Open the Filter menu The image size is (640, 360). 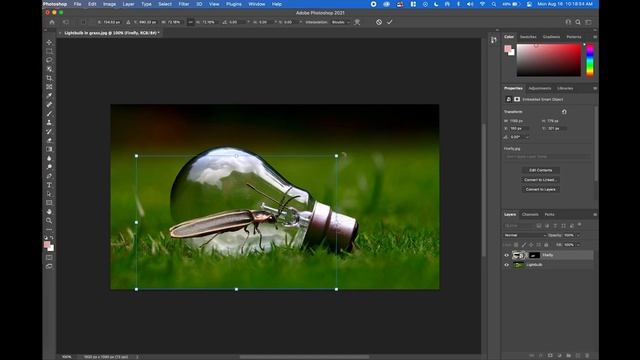184,4
